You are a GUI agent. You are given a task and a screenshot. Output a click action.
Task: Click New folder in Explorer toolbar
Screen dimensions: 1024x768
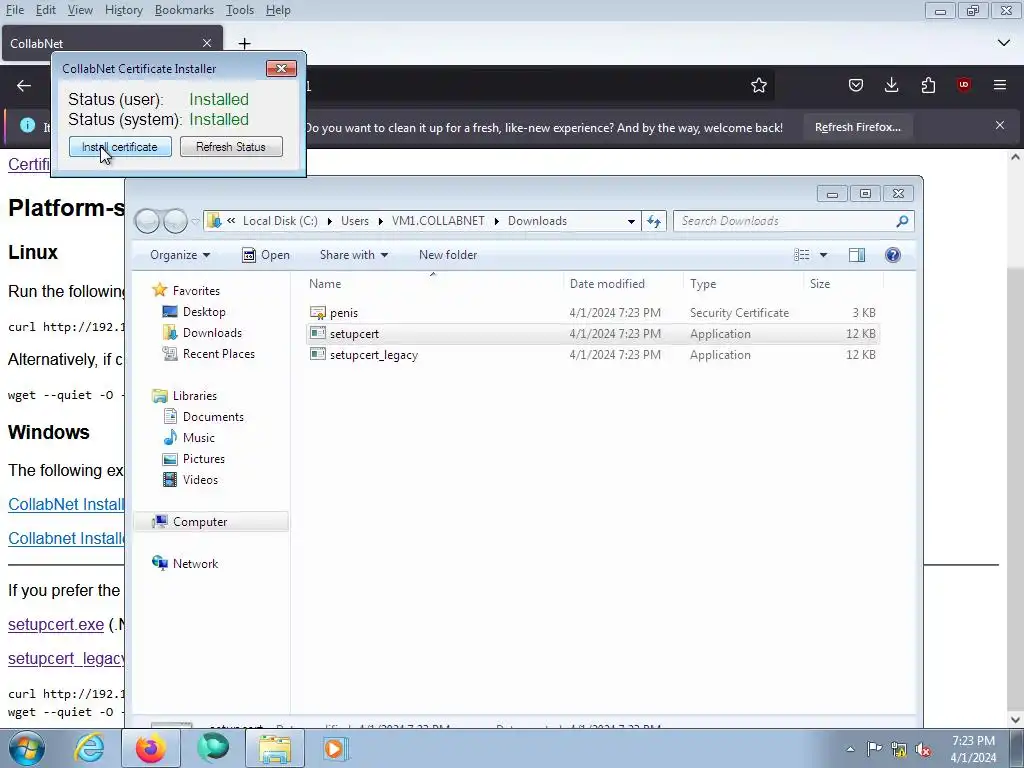(448, 255)
